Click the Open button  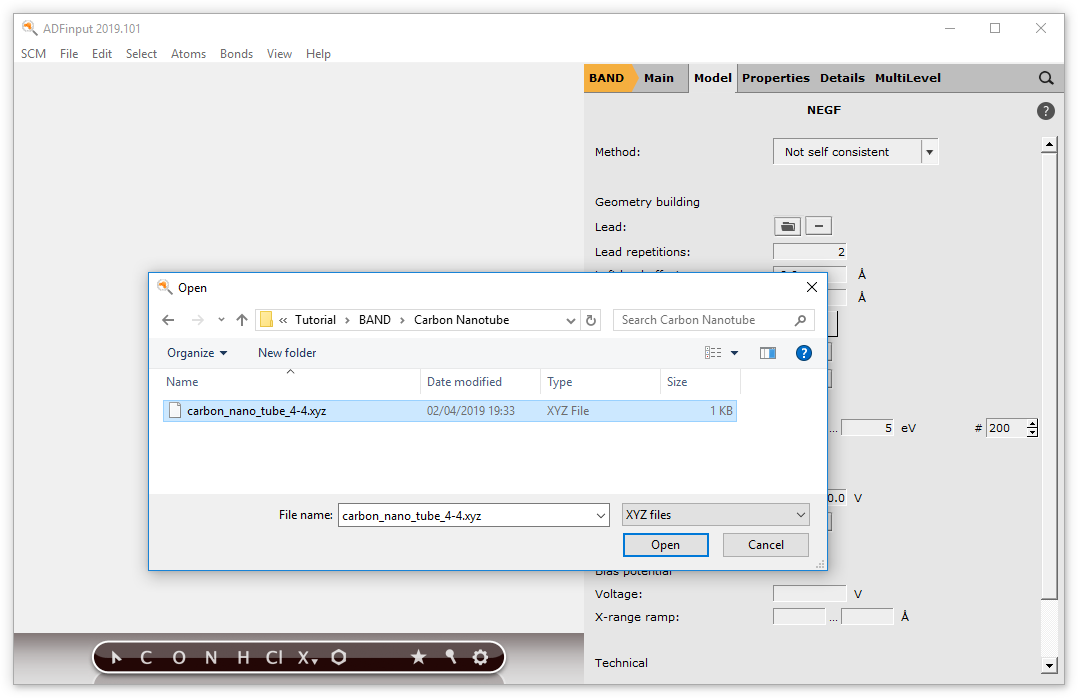click(665, 545)
